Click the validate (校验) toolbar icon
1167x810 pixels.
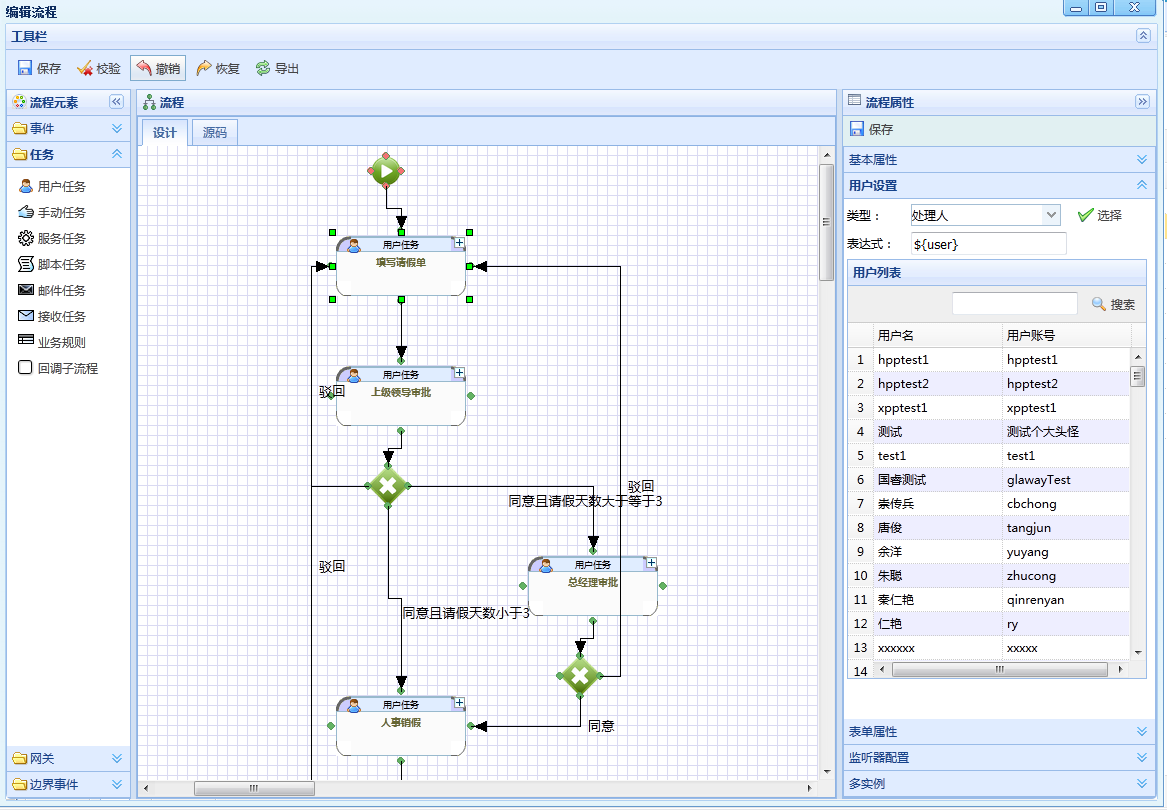85,69
